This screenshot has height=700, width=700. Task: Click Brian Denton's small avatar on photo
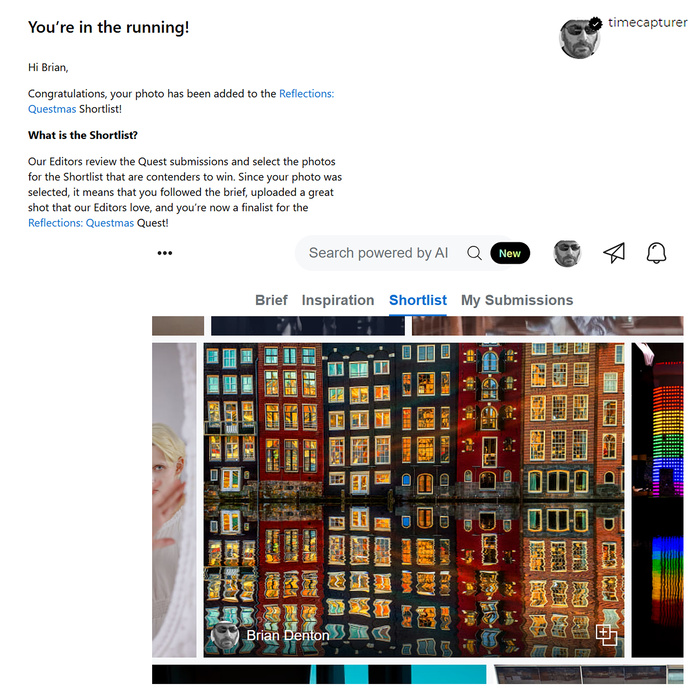[x=225, y=636]
